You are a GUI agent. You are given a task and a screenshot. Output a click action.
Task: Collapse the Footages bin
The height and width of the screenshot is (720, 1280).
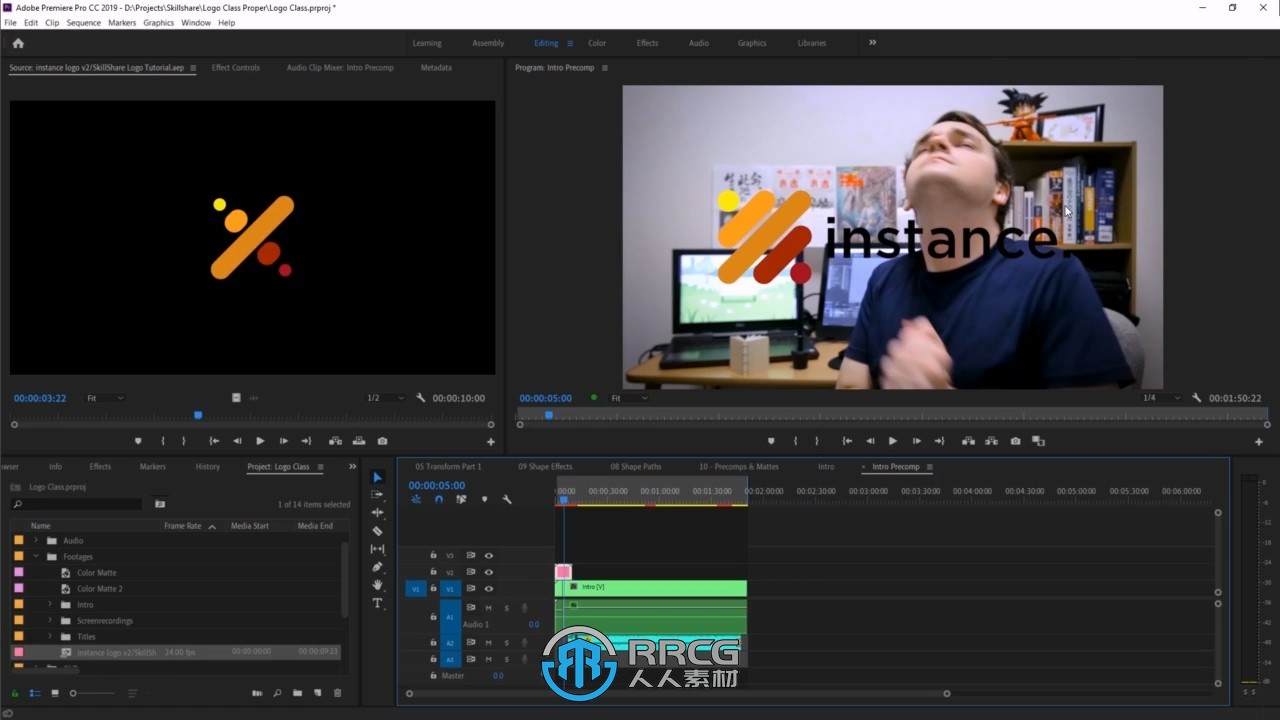(36, 557)
